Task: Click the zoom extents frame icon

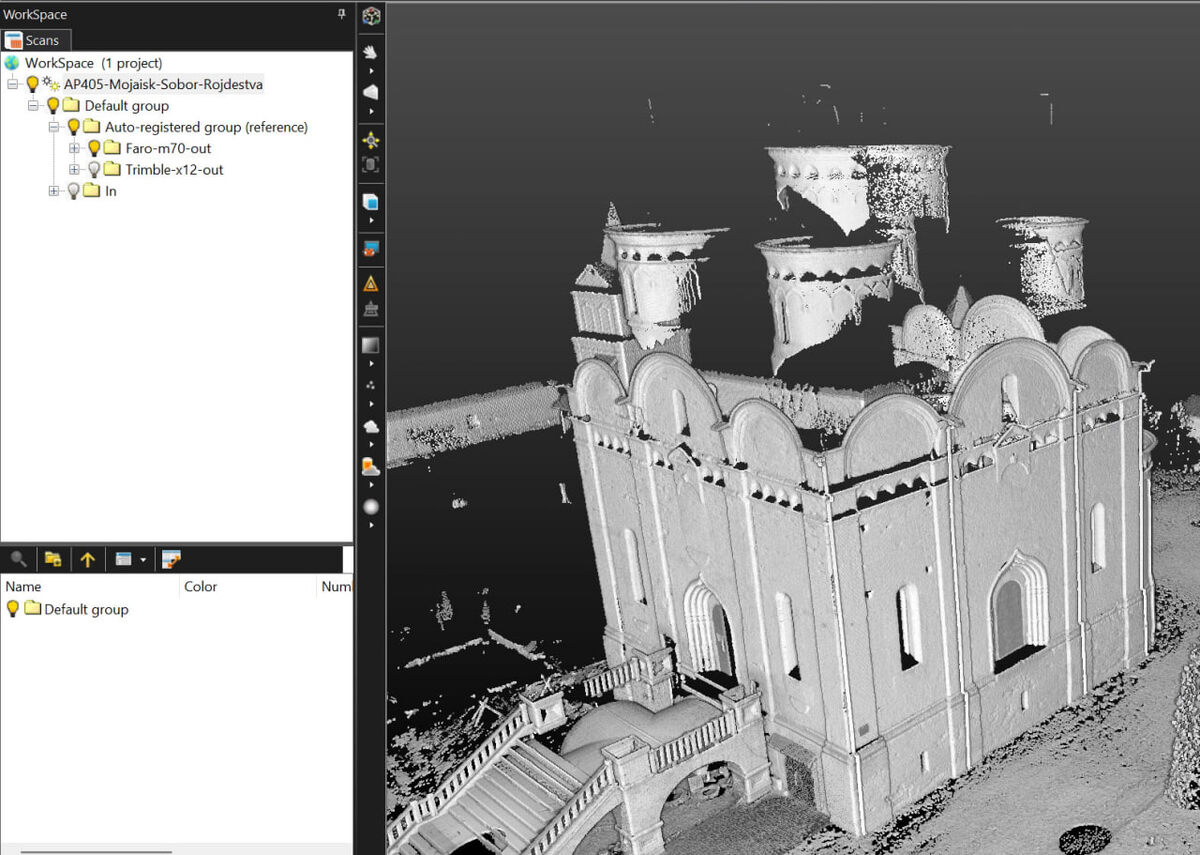Action: pyautogui.click(x=371, y=165)
